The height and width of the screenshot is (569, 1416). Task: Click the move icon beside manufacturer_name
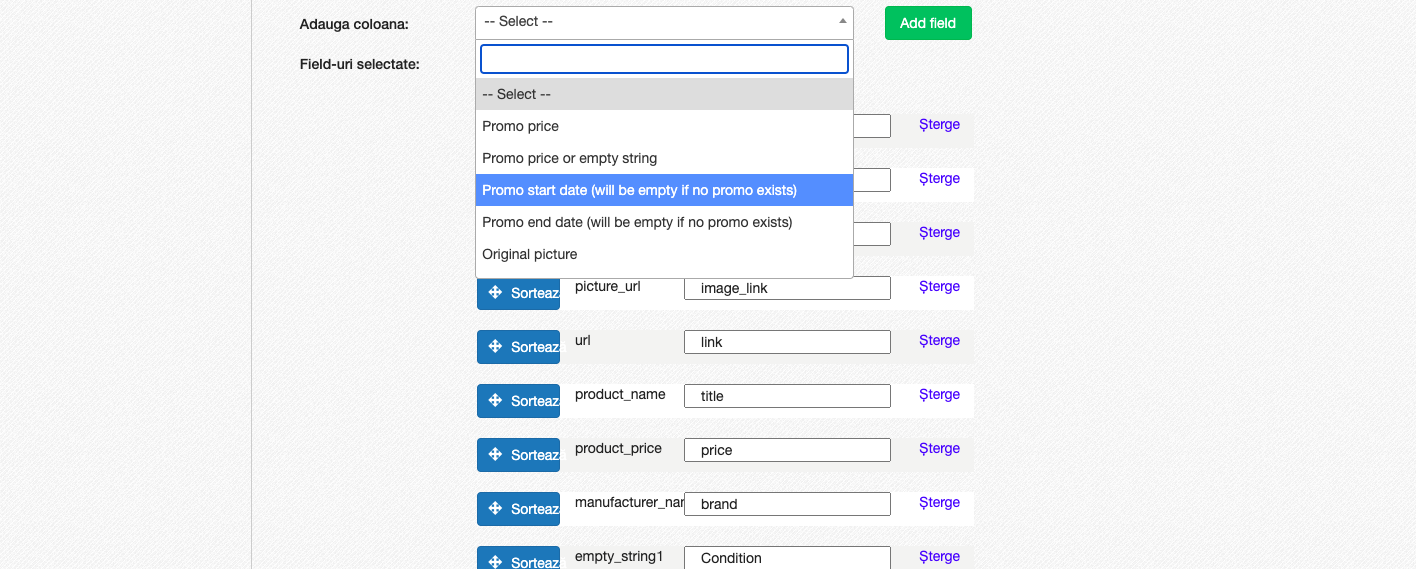click(495, 509)
